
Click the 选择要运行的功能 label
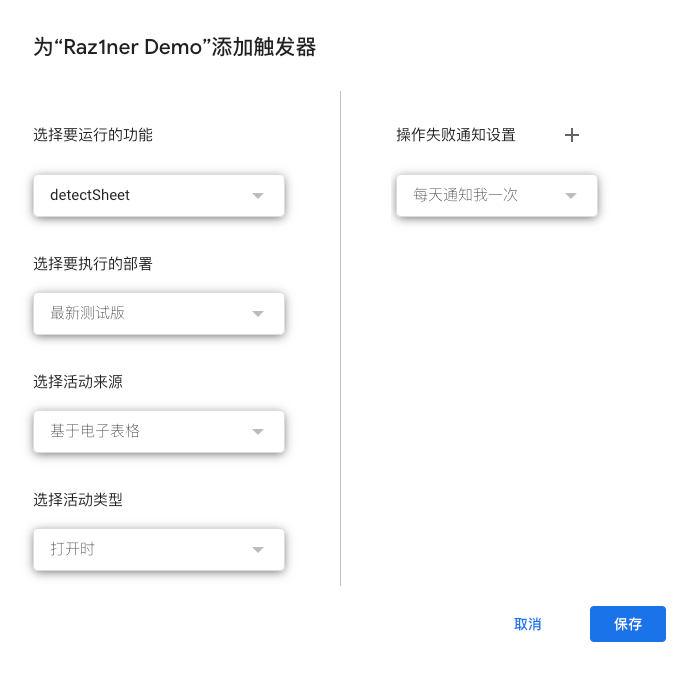(93, 135)
